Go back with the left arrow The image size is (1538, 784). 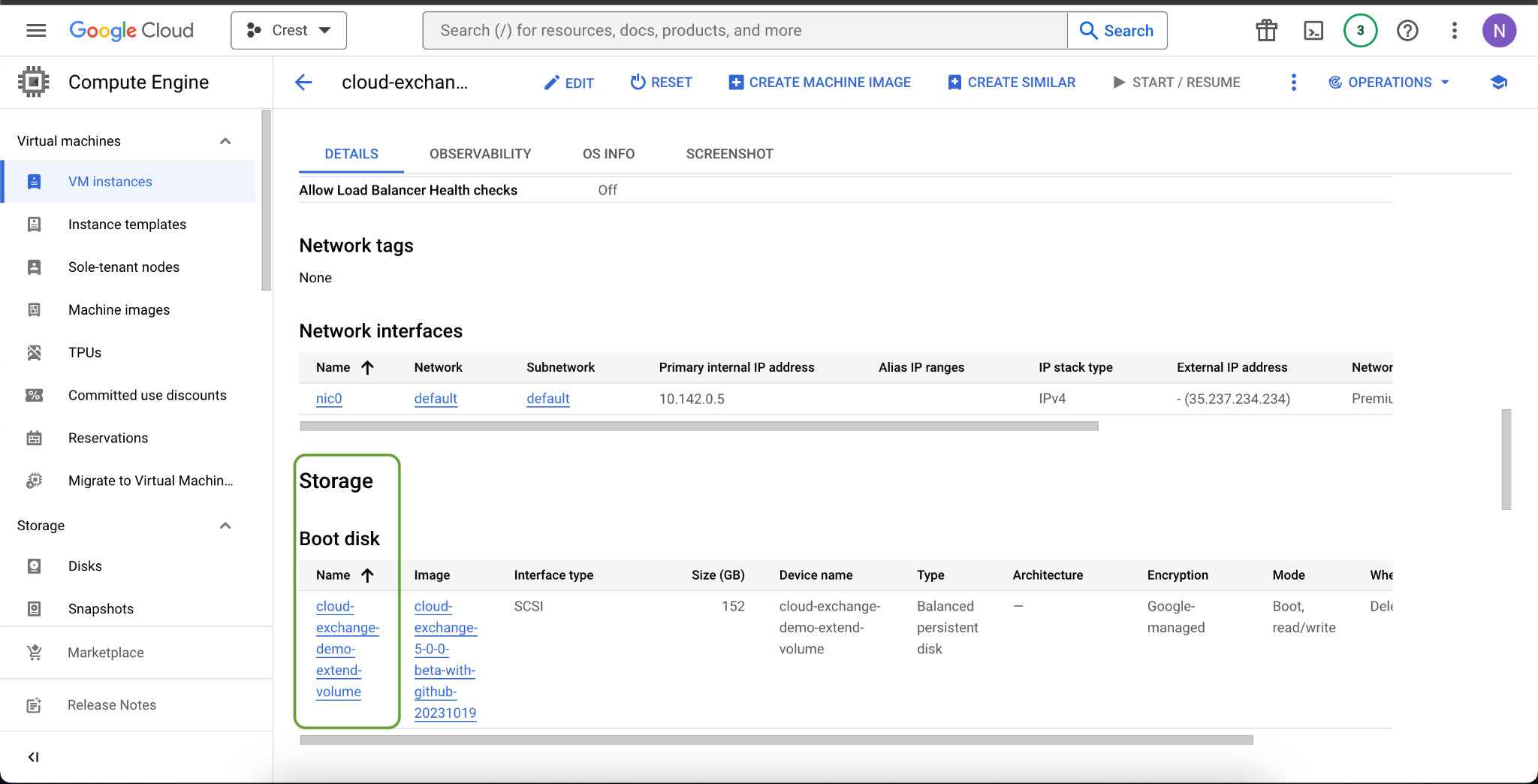(x=303, y=83)
